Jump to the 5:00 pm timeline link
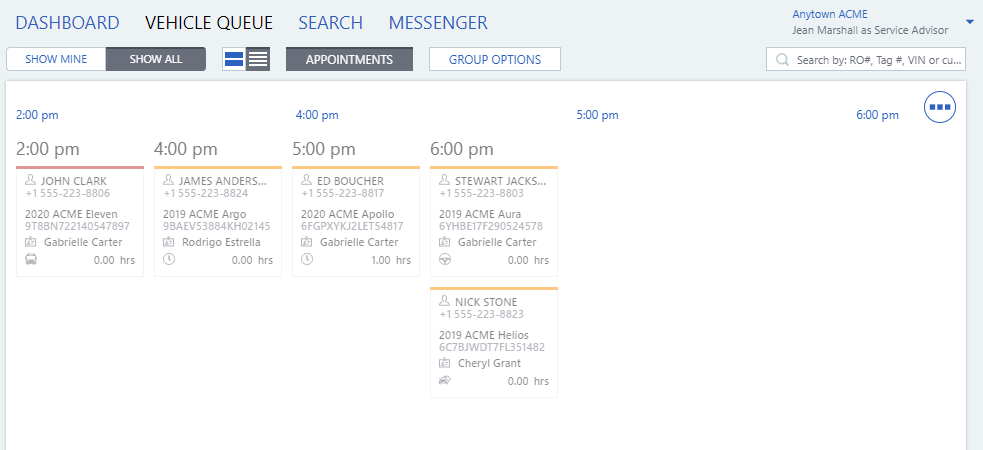This screenshot has width=983, height=450. [598, 115]
